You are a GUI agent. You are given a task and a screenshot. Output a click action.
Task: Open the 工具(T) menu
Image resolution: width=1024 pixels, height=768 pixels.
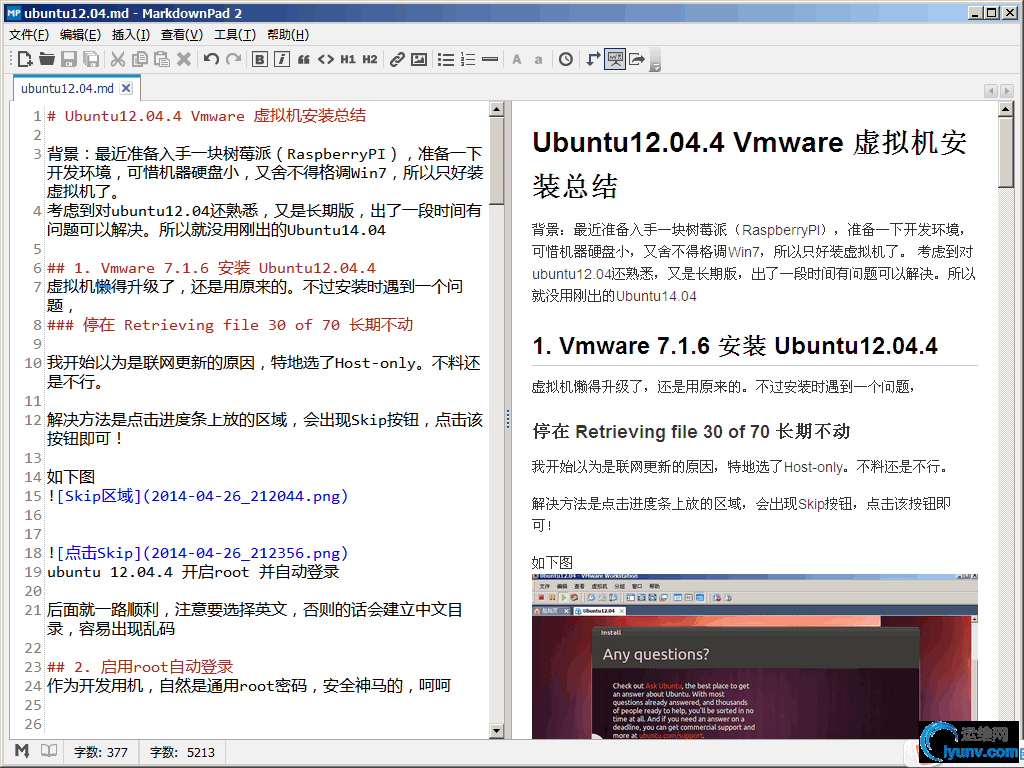tap(234, 35)
